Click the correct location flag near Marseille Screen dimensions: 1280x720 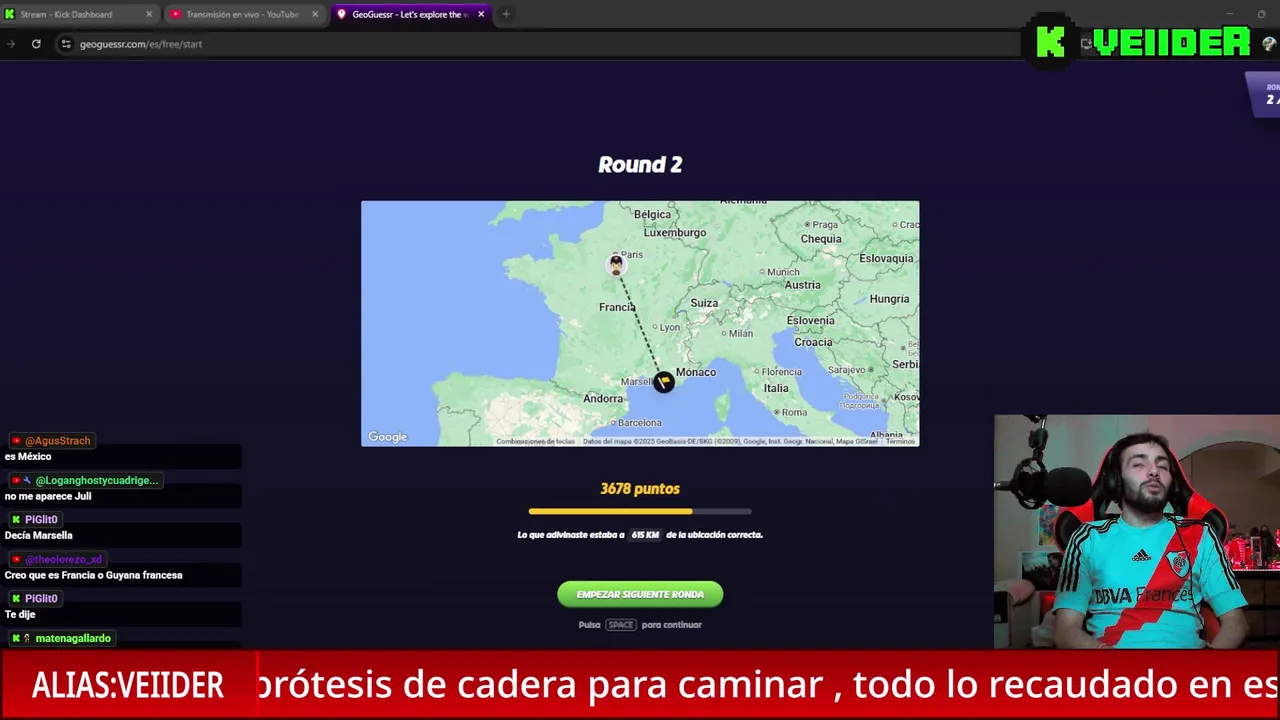pos(664,382)
